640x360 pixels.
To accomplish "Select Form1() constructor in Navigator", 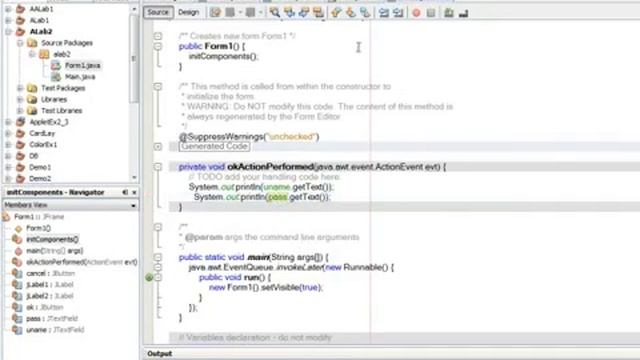I will point(38,228).
